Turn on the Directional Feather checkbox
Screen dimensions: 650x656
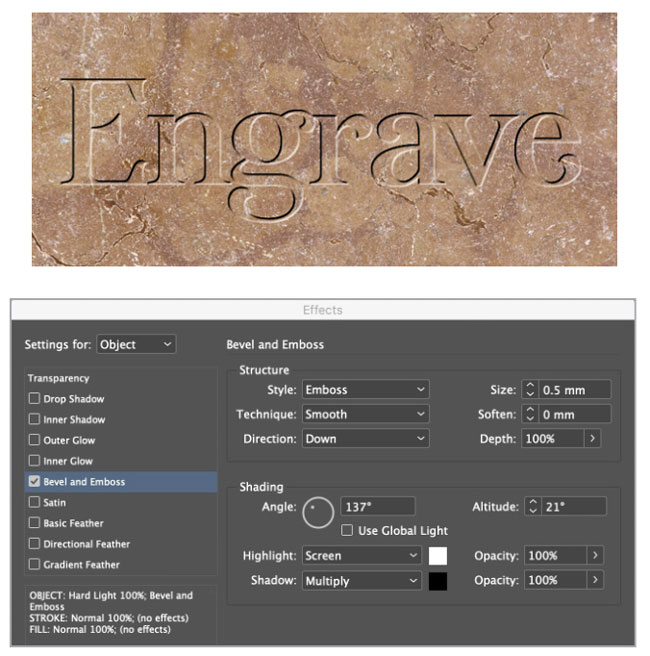[x=34, y=543]
